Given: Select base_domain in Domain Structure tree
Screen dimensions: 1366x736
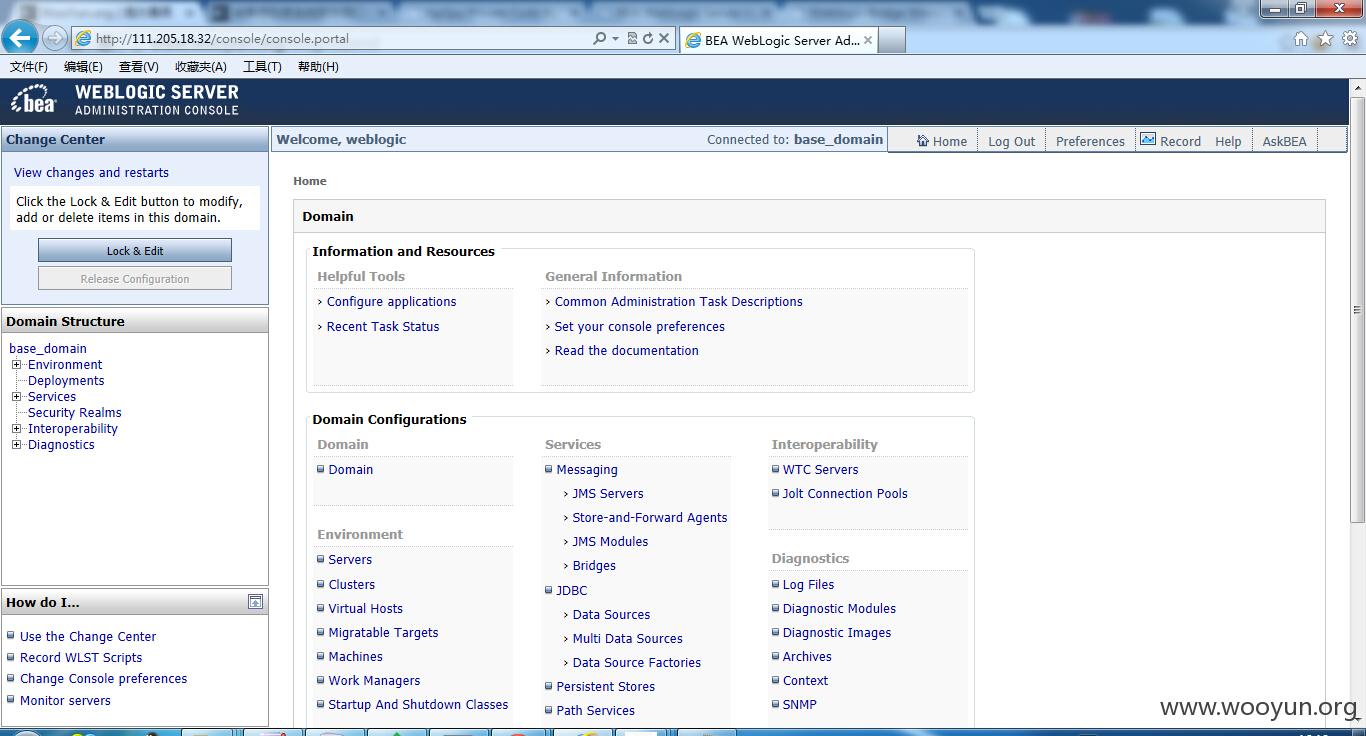Looking at the screenshot, I should pyautogui.click(x=48, y=349).
